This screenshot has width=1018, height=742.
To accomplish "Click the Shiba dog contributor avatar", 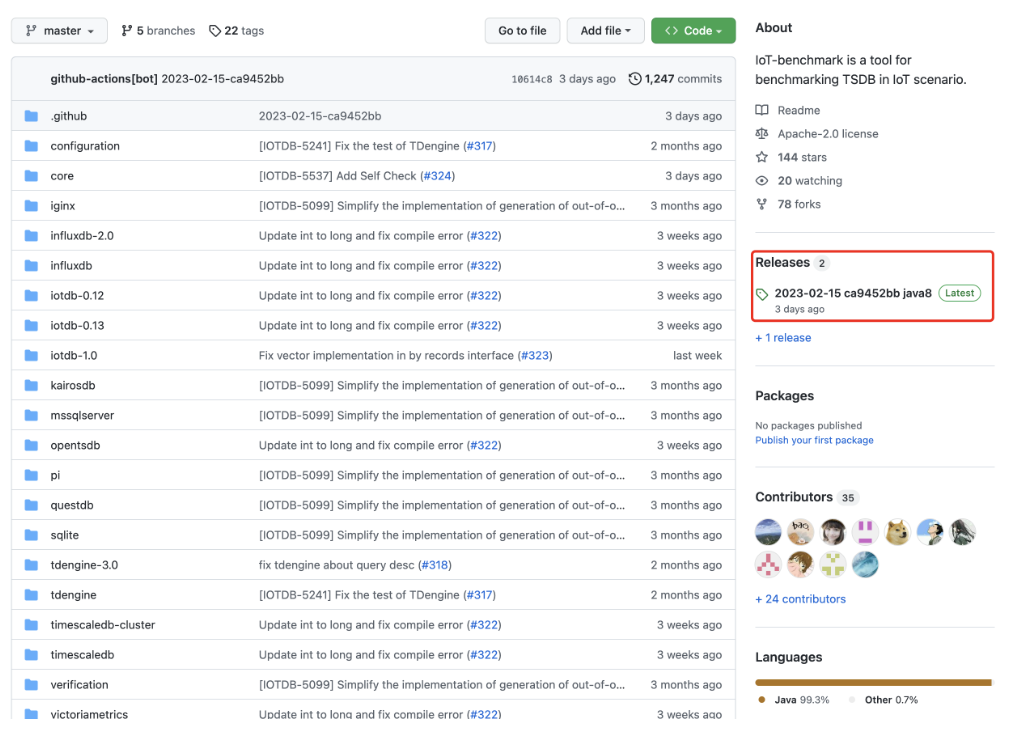I will pyautogui.click(x=897, y=532).
